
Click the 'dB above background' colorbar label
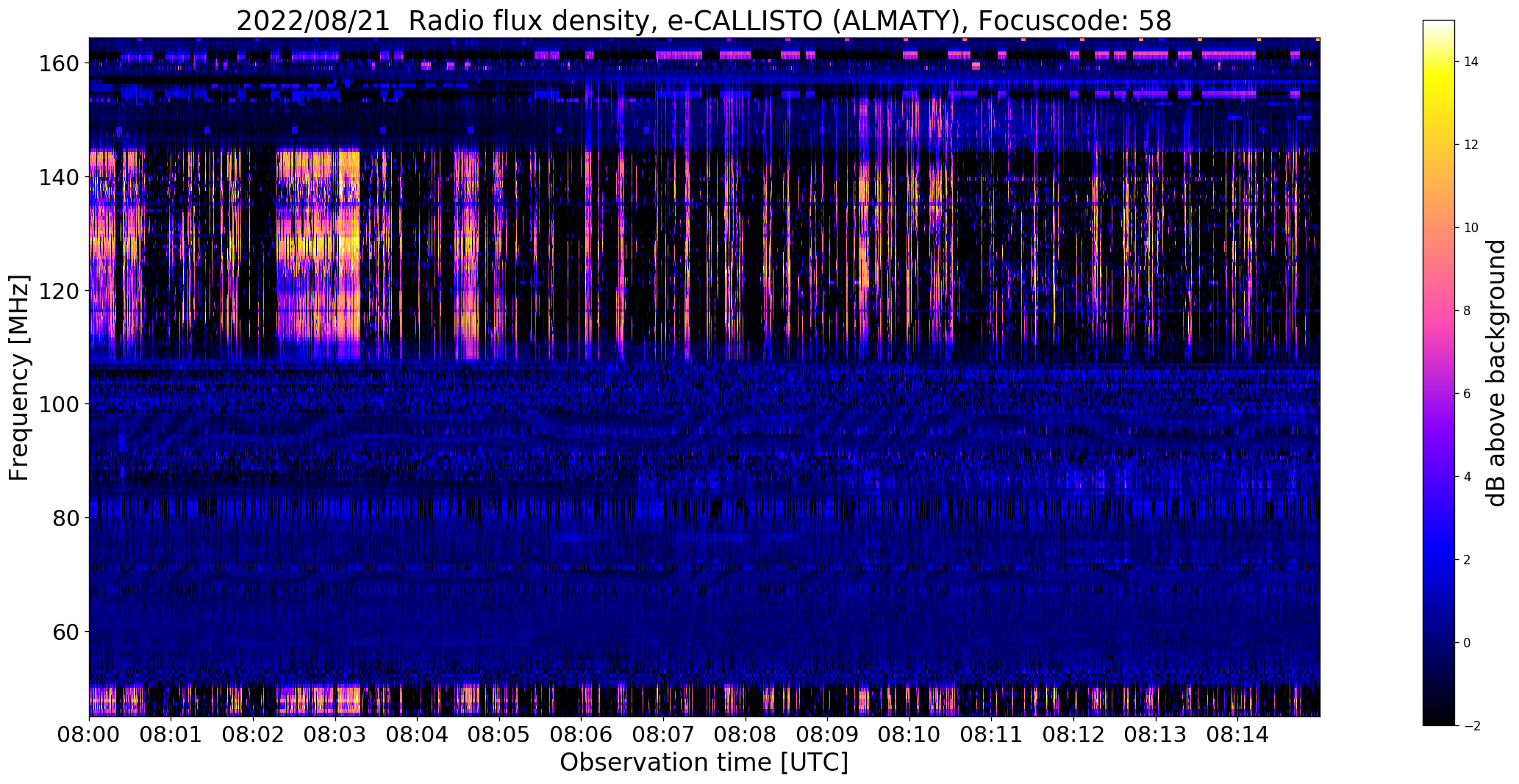coord(1496,373)
